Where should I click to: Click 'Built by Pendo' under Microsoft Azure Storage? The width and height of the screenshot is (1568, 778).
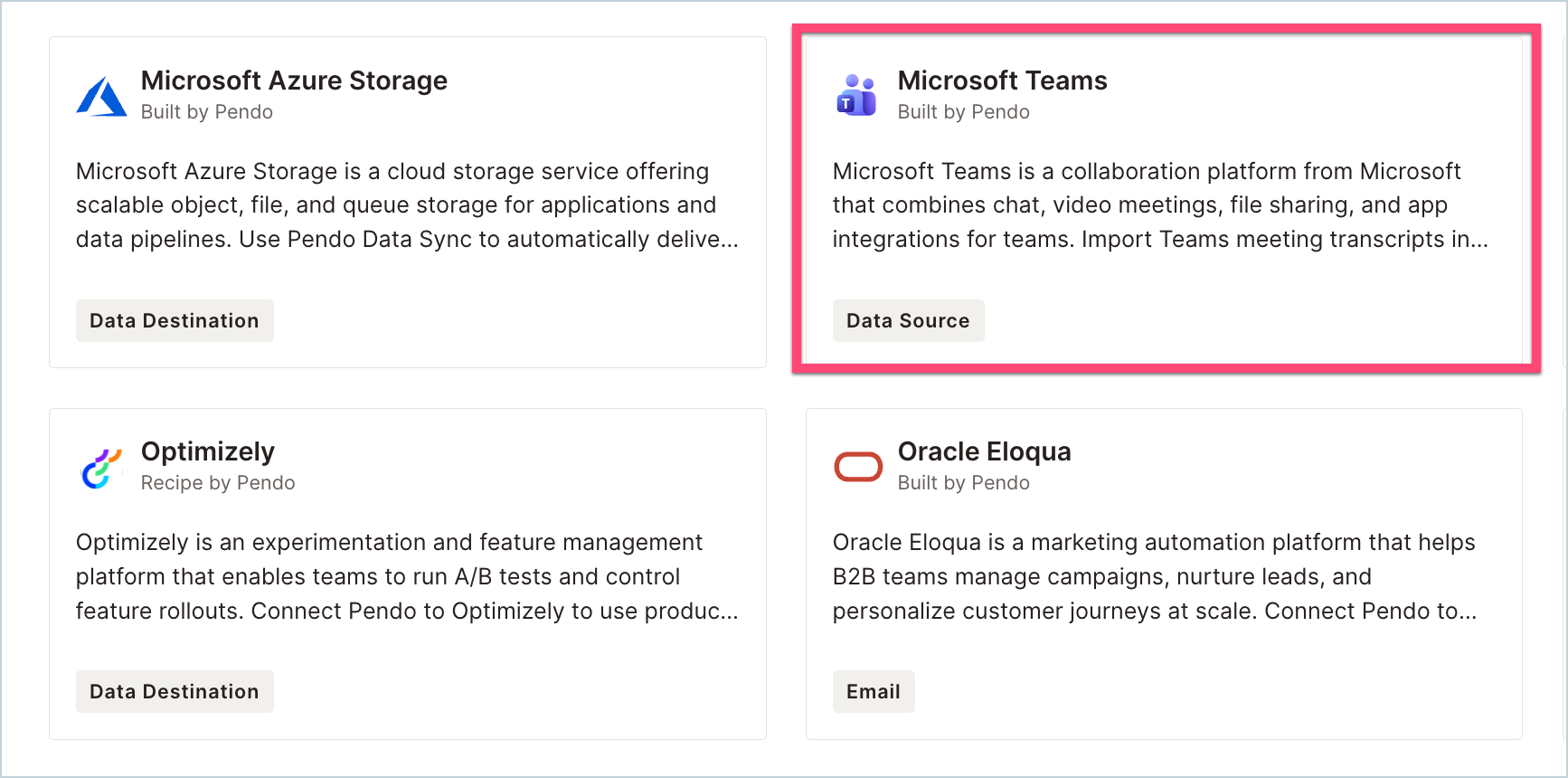pos(207,112)
